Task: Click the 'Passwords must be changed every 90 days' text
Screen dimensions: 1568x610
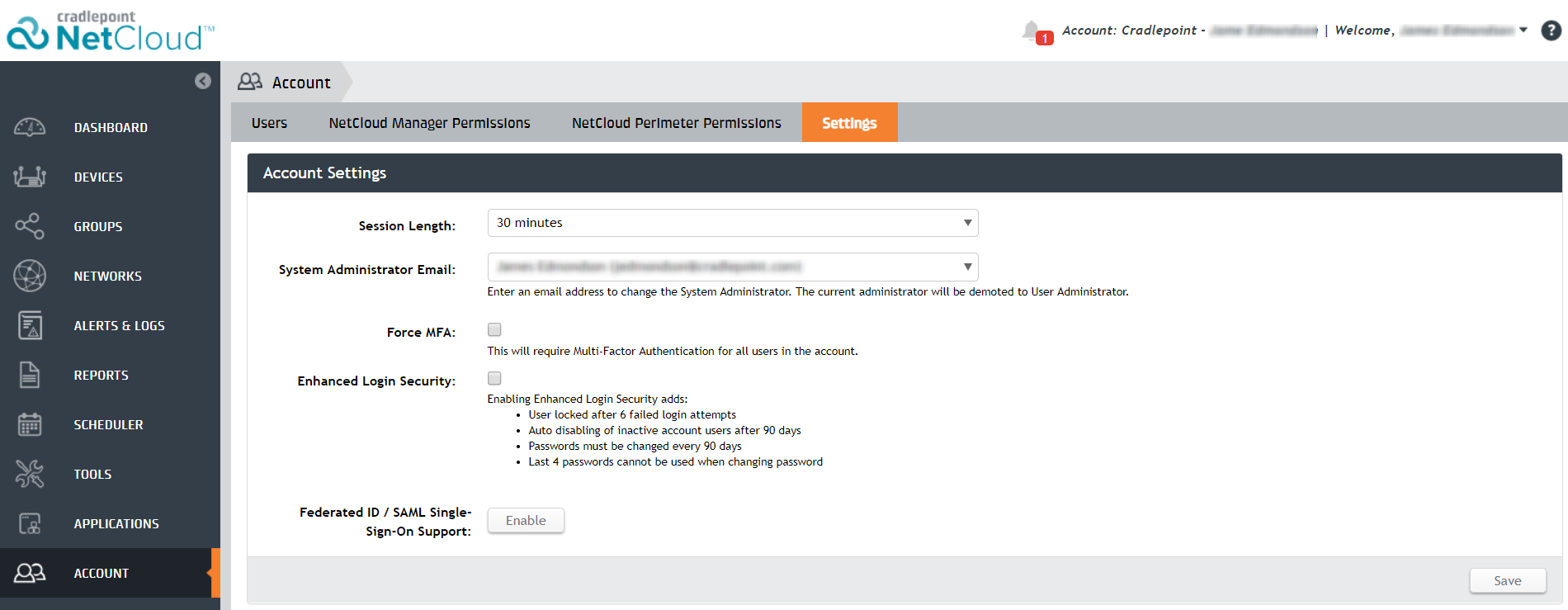Action: [x=635, y=447]
